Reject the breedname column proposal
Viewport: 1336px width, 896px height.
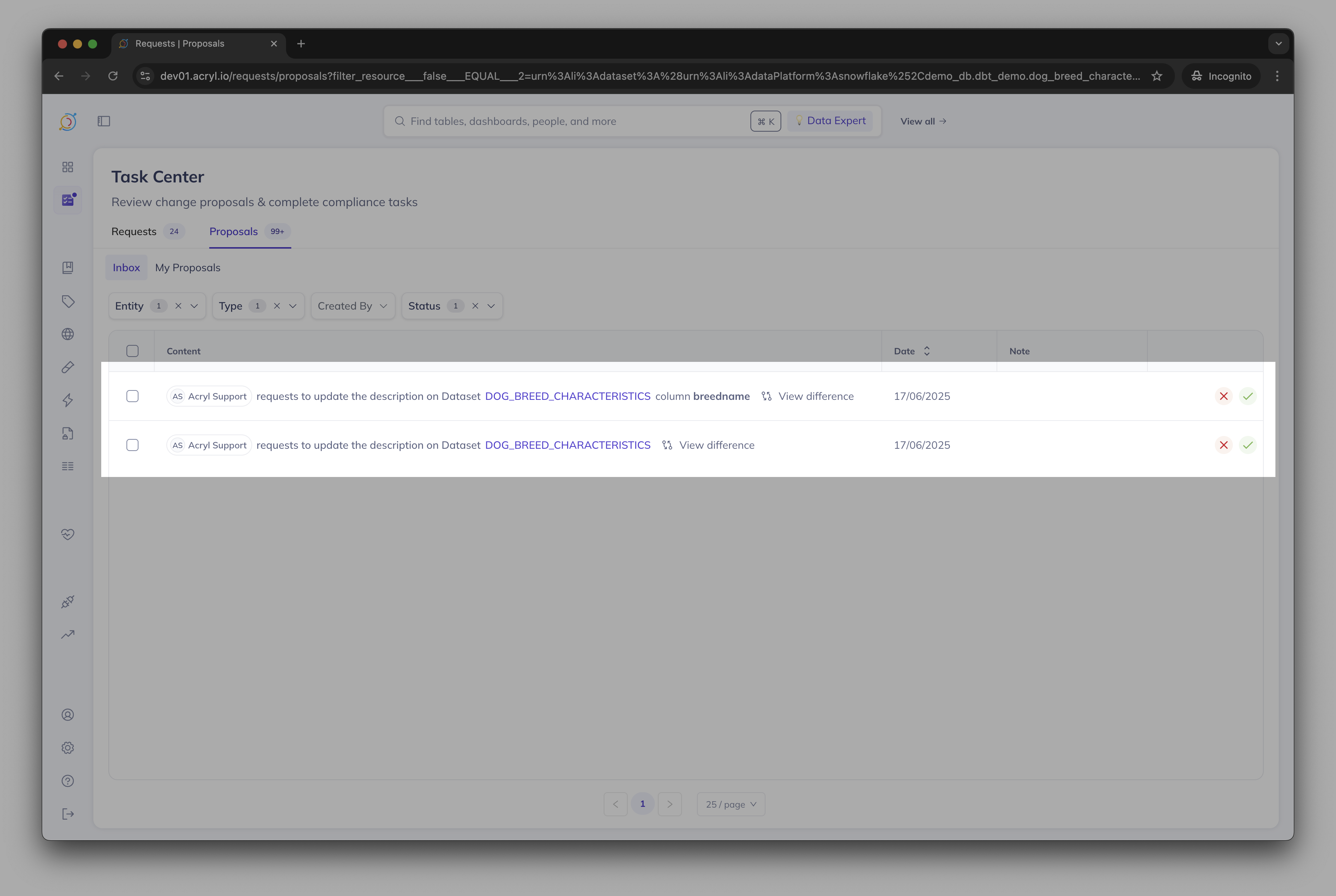click(x=1223, y=396)
